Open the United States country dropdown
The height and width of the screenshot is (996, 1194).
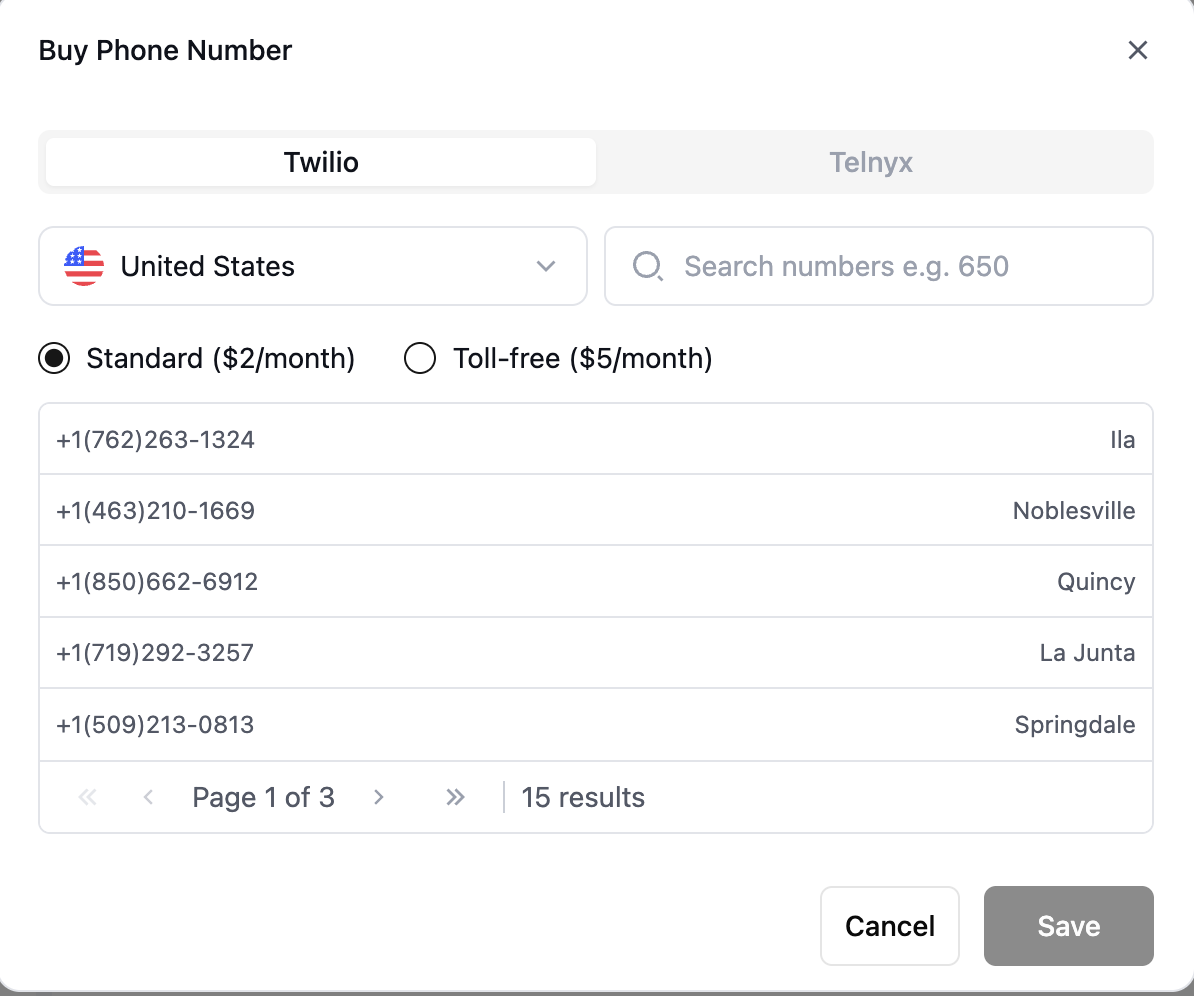tap(313, 267)
